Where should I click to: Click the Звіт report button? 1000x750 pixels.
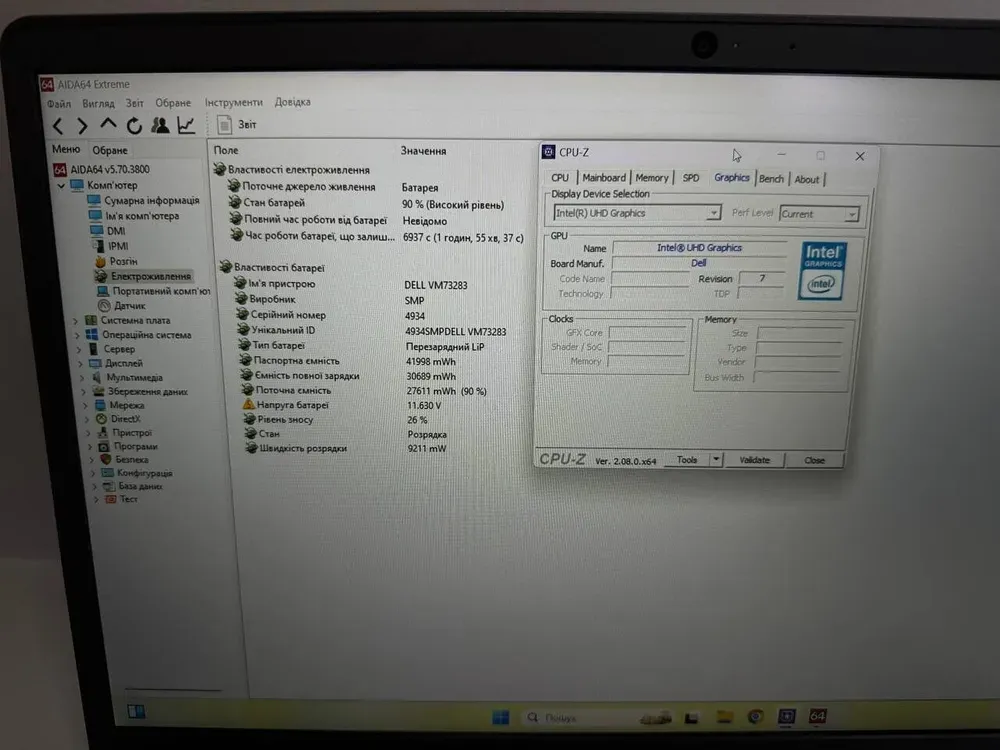(x=237, y=125)
